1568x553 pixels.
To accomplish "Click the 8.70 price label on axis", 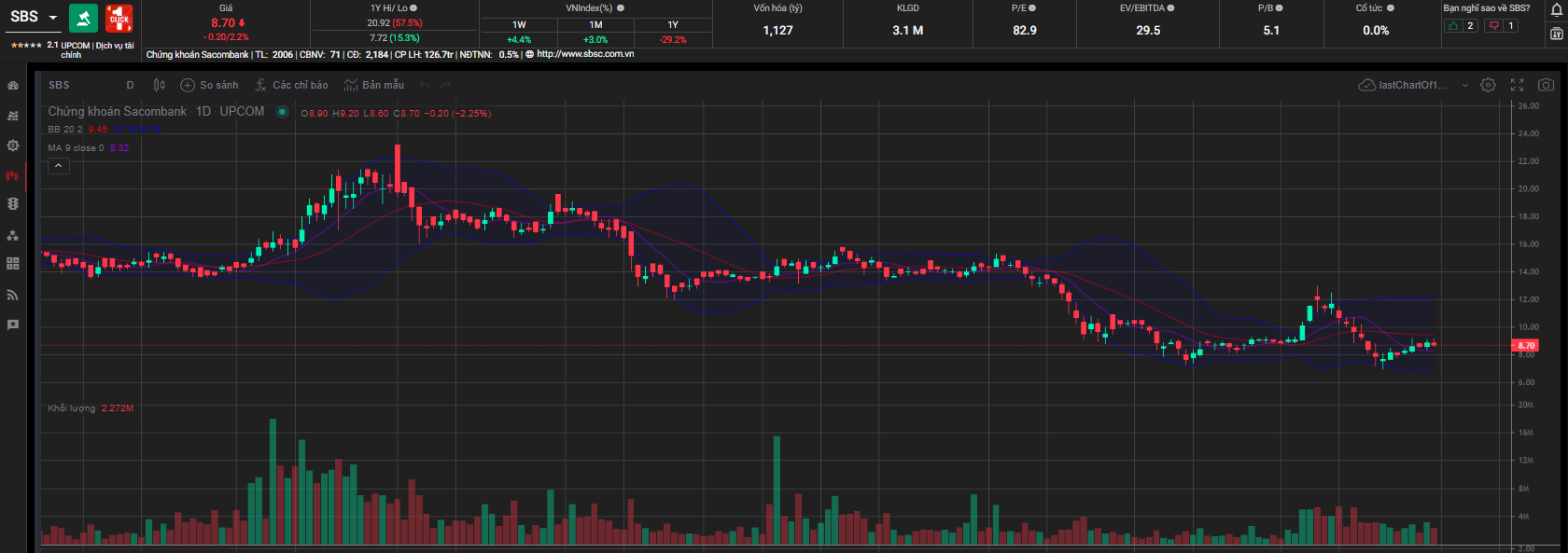I will (x=1525, y=345).
